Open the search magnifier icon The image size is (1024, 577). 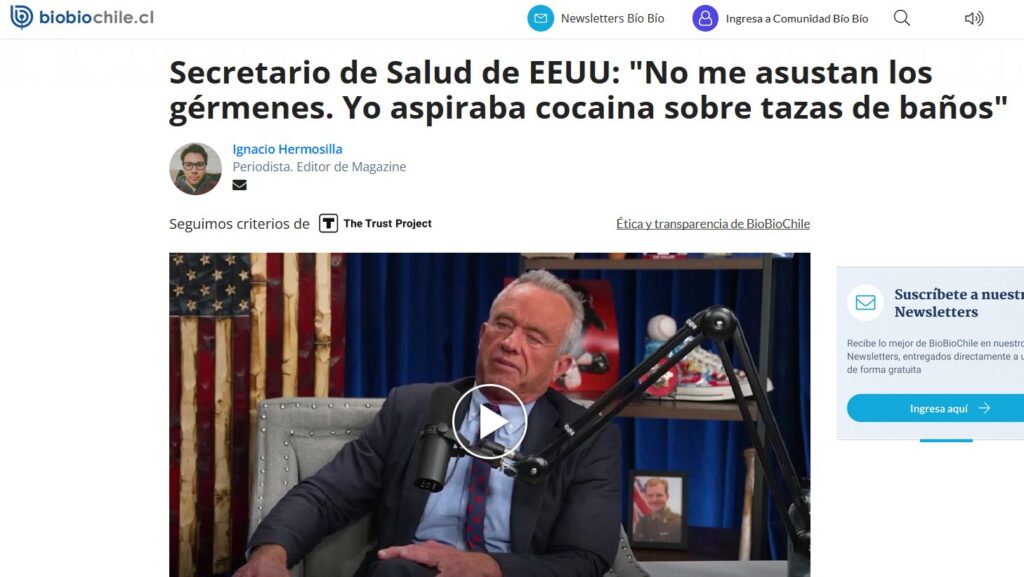[x=902, y=18]
